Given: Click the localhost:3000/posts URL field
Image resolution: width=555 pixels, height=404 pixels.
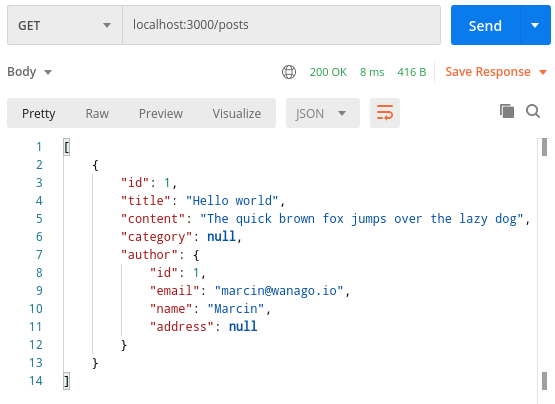Looking at the screenshot, I should (281, 25).
